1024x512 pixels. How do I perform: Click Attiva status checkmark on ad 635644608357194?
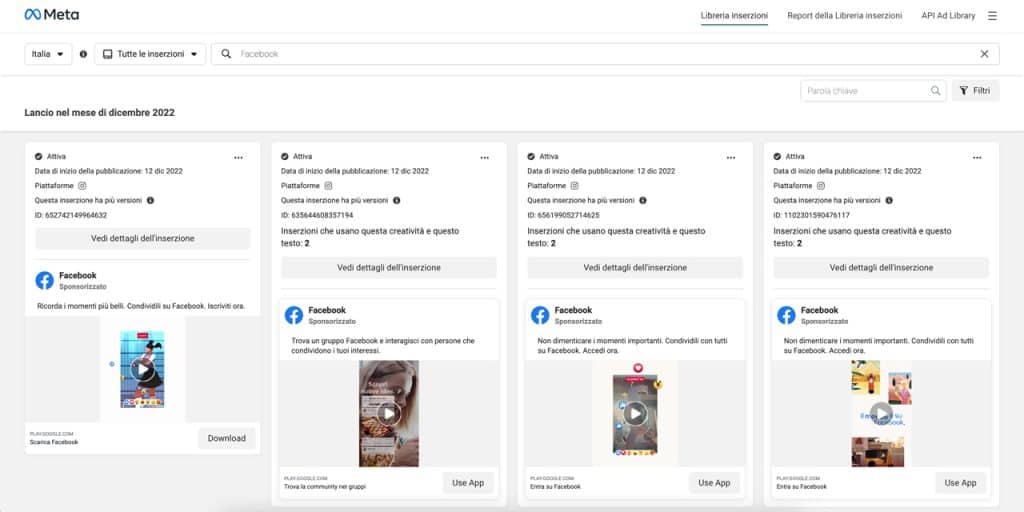tap(285, 157)
